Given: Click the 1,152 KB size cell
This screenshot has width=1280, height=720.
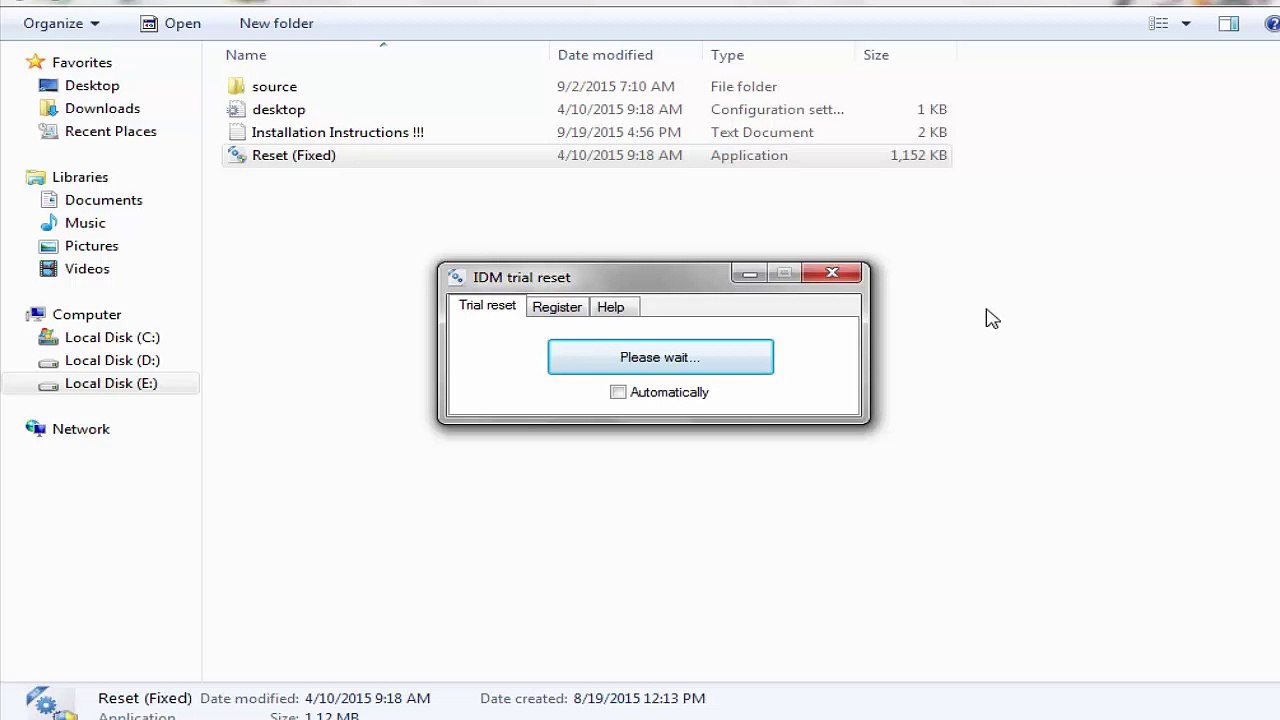Looking at the screenshot, I should 918,155.
